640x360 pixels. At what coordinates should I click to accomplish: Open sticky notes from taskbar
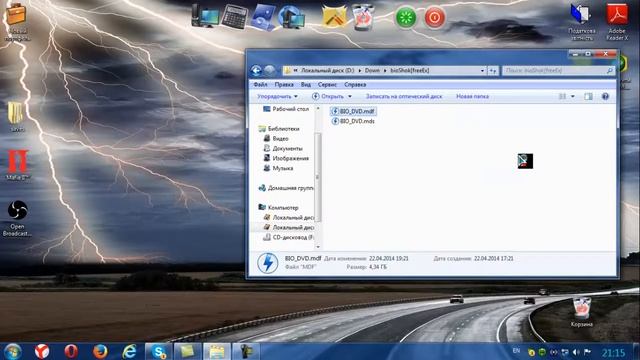click(x=188, y=351)
